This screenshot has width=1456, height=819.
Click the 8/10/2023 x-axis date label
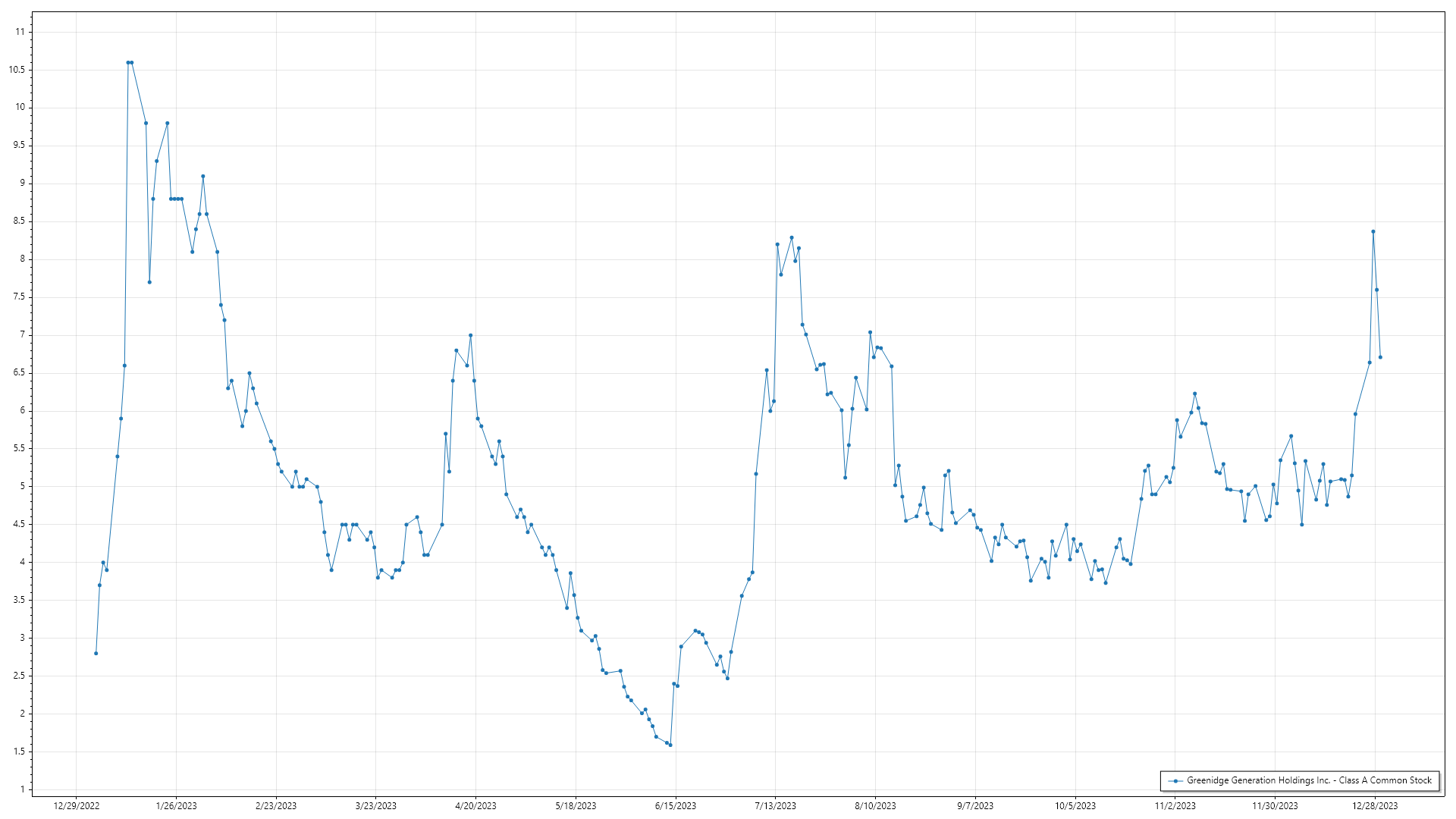point(875,805)
